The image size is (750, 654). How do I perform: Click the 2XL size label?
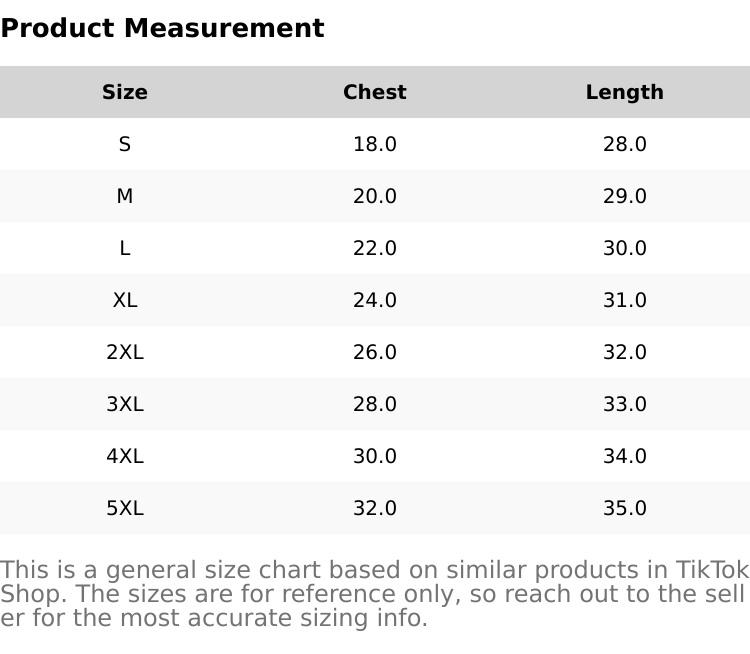coord(125,352)
